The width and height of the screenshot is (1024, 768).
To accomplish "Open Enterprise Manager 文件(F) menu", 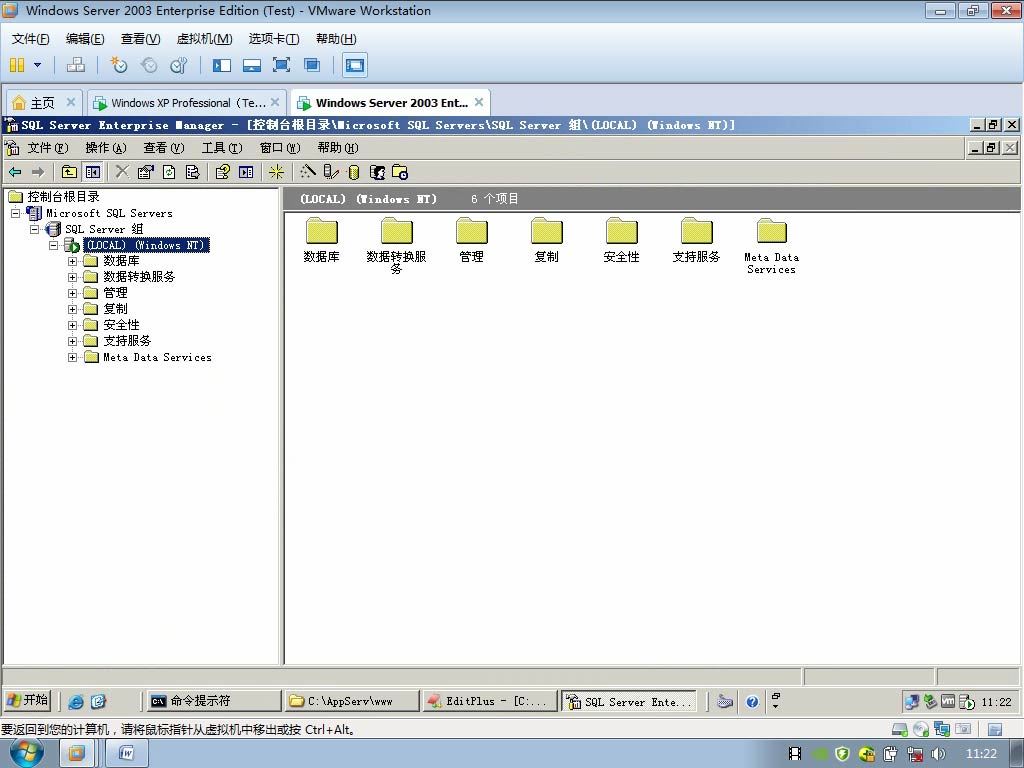I will coord(47,148).
